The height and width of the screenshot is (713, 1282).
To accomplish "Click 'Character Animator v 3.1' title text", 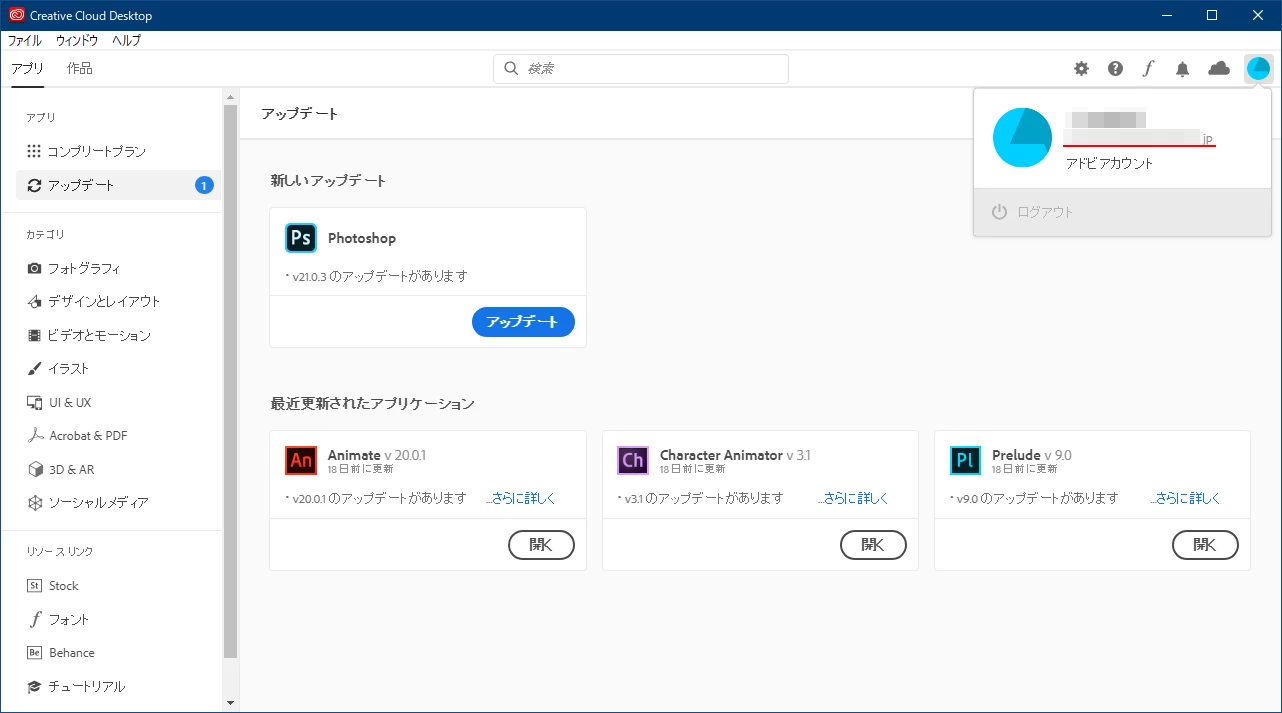I will (735, 455).
